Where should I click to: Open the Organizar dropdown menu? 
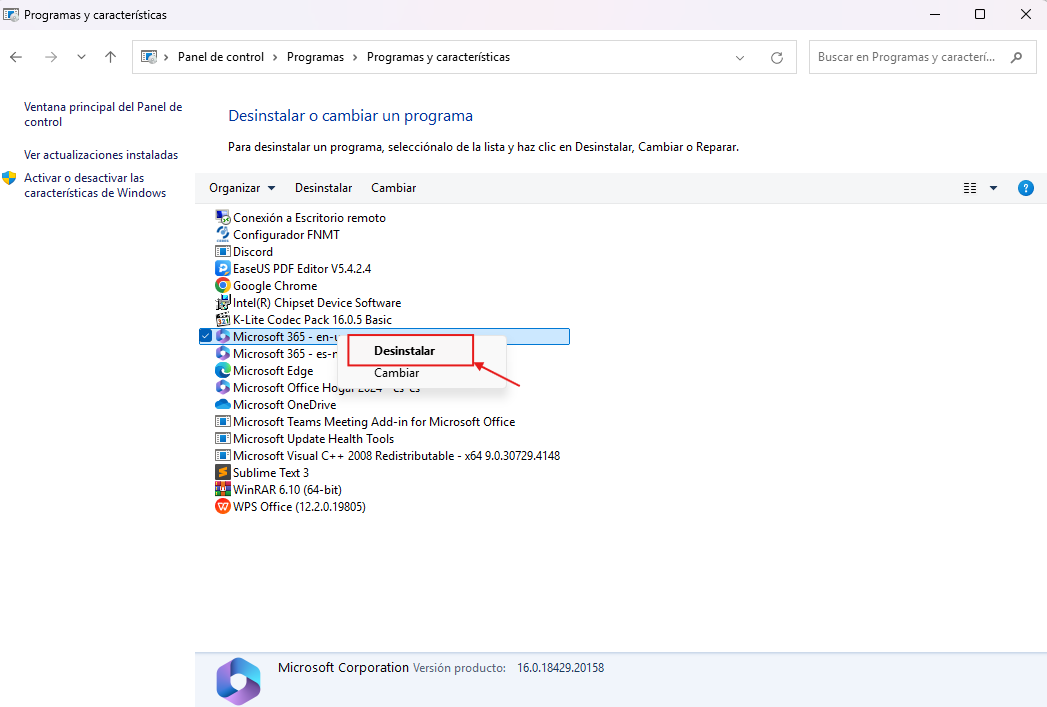coord(242,188)
